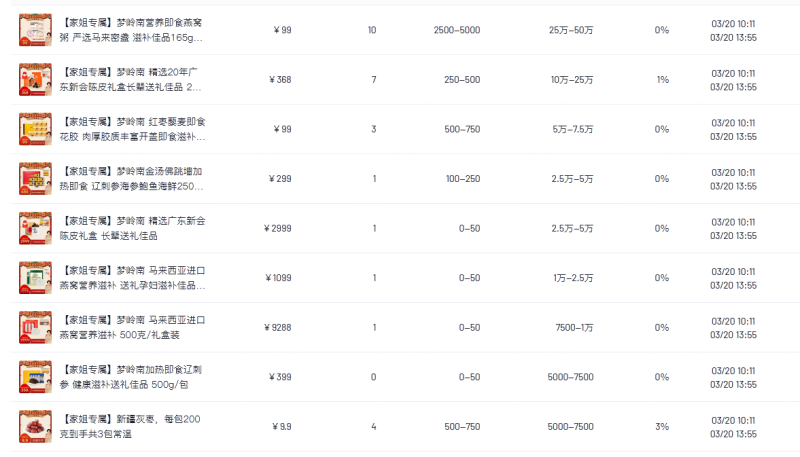Select the ¥9.9 price value
The image size is (800, 457).
(x=282, y=427)
